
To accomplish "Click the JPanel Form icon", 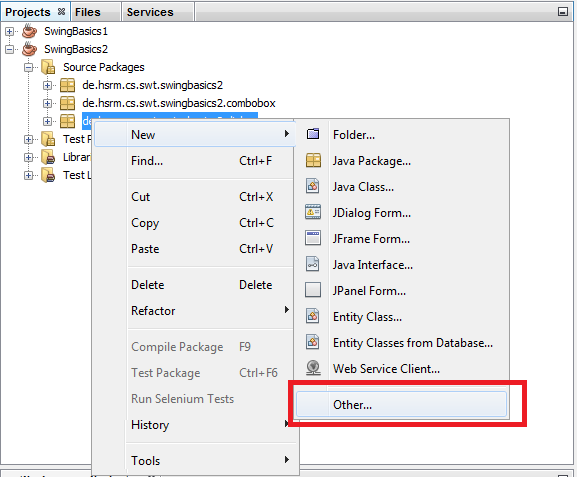I will 313,290.
